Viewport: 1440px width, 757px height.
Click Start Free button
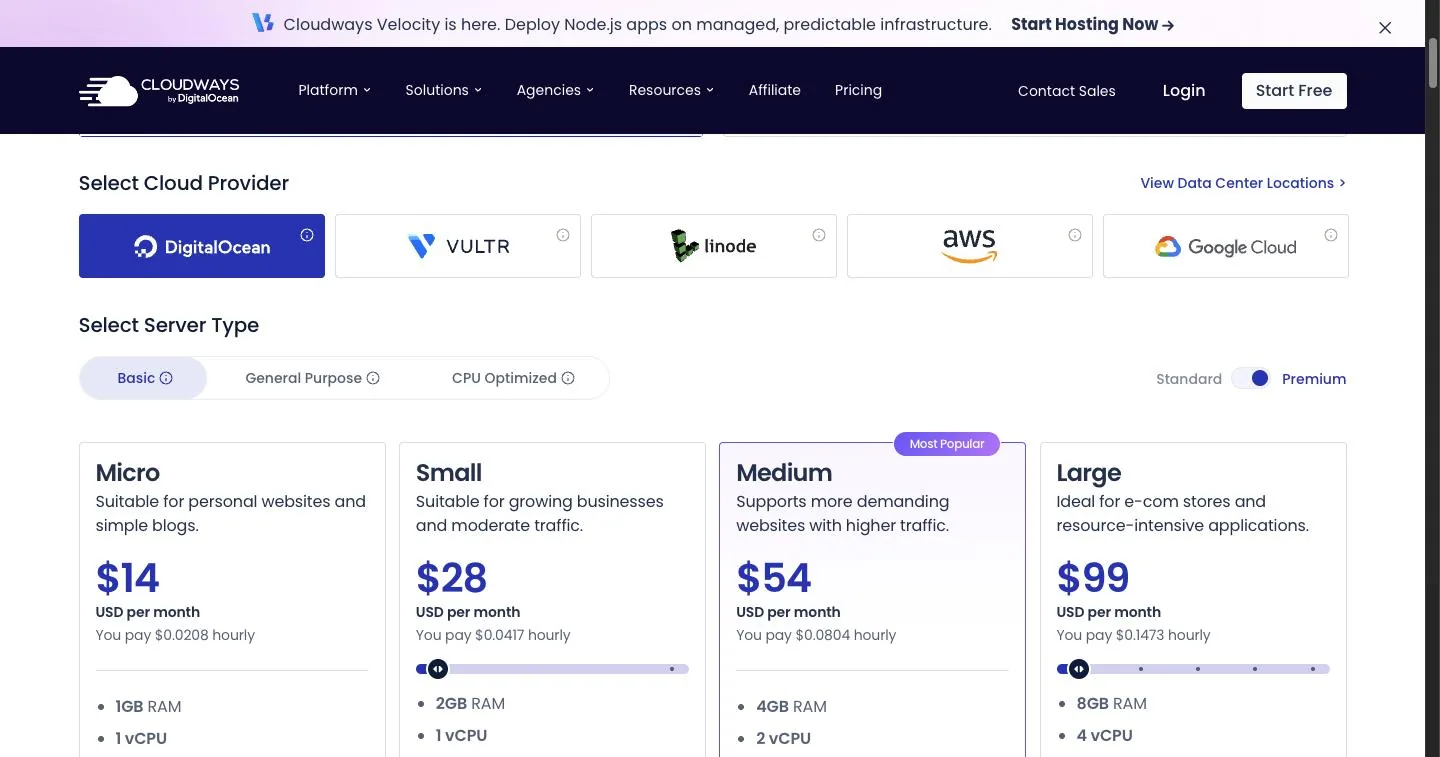pos(1294,90)
